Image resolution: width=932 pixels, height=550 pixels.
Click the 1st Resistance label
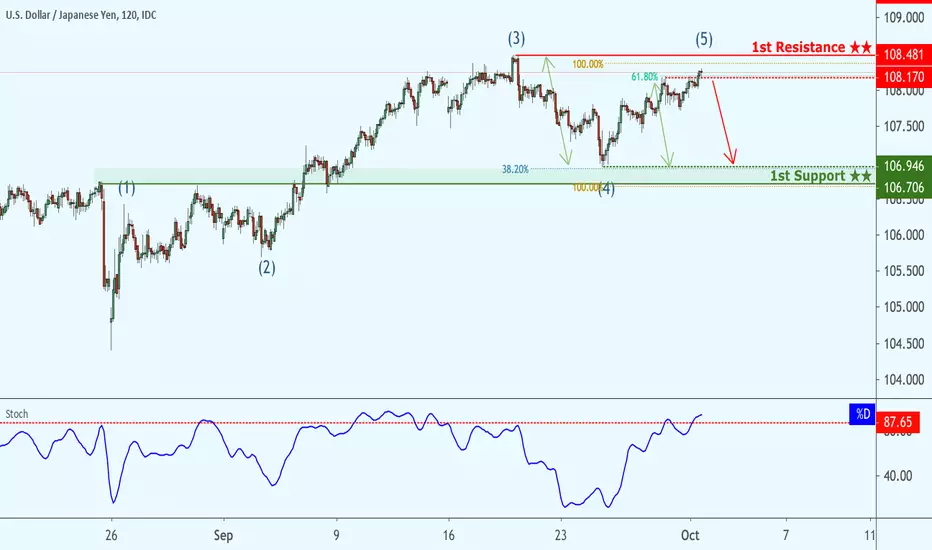coord(812,47)
